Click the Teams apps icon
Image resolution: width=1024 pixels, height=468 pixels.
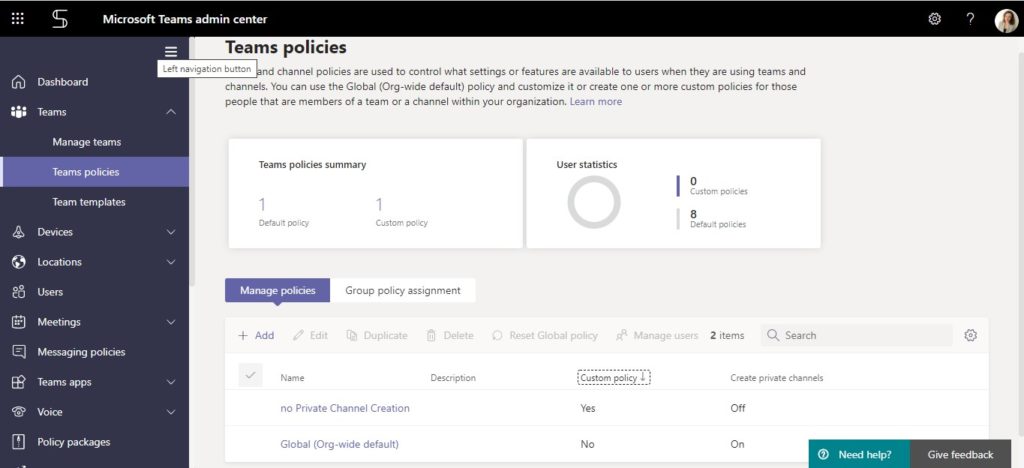[x=19, y=382]
